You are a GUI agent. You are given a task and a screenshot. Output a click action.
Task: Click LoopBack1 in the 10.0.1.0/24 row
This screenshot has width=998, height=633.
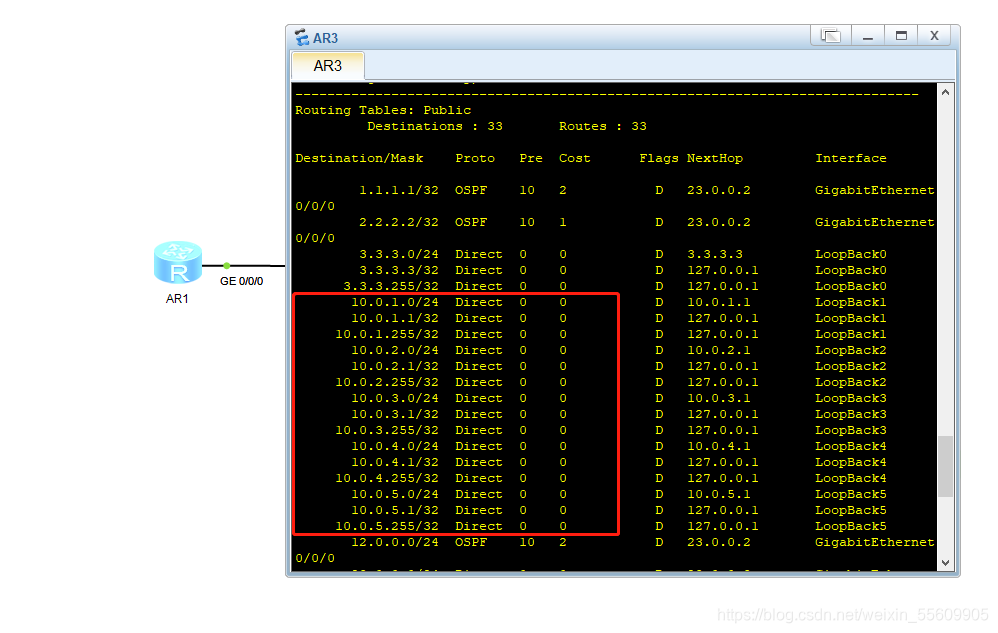click(851, 302)
